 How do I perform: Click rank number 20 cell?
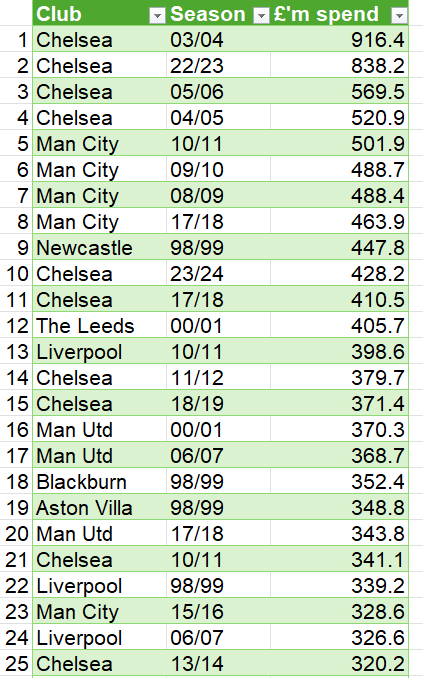tap(16, 533)
